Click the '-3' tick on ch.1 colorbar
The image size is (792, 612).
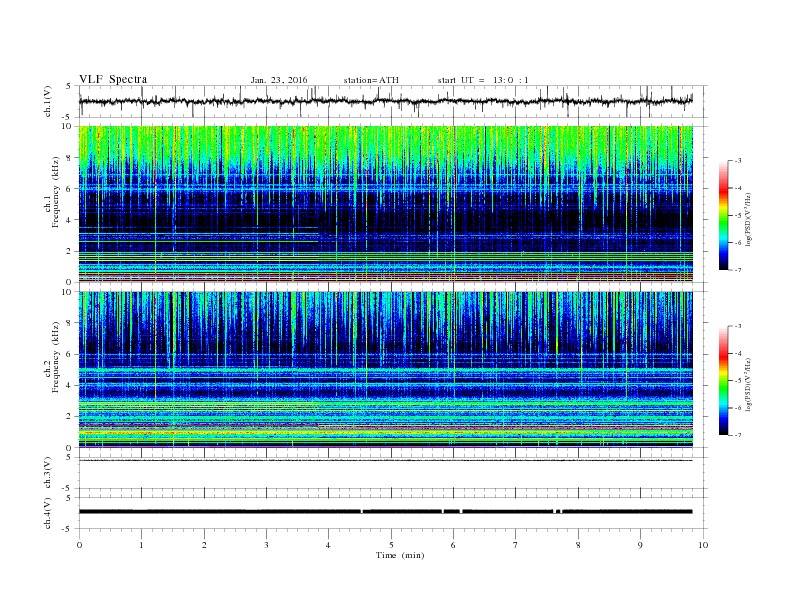(x=738, y=161)
